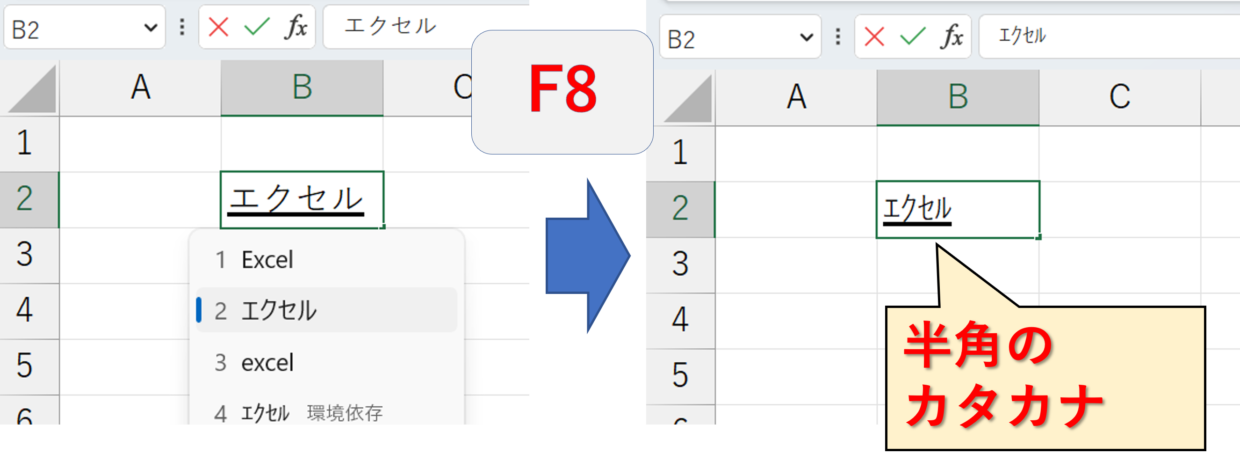Click the enter checkmark in right formula bar

coord(913,38)
